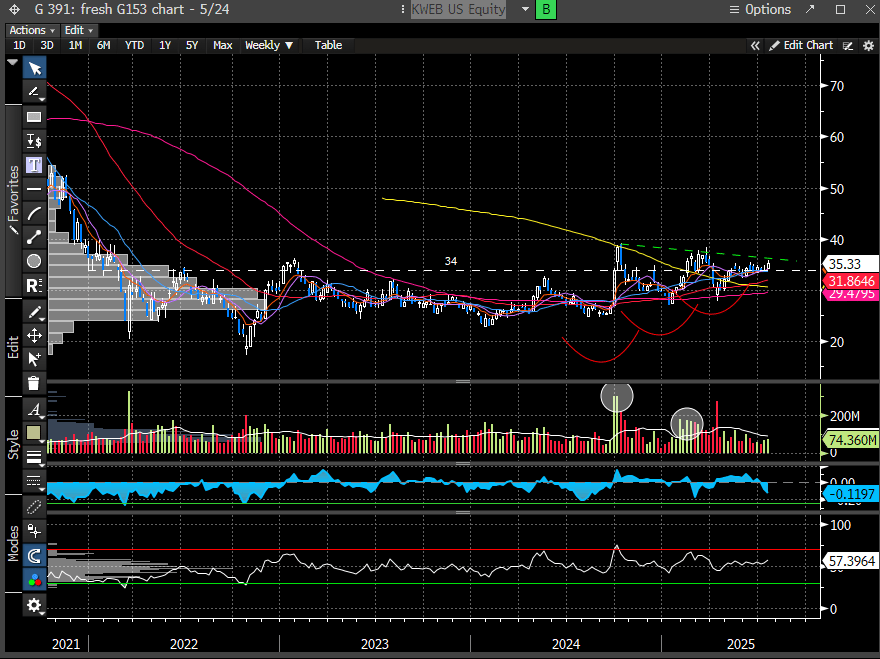This screenshot has width=880, height=659.
Task: Switch to the Table view
Action: coord(328,45)
